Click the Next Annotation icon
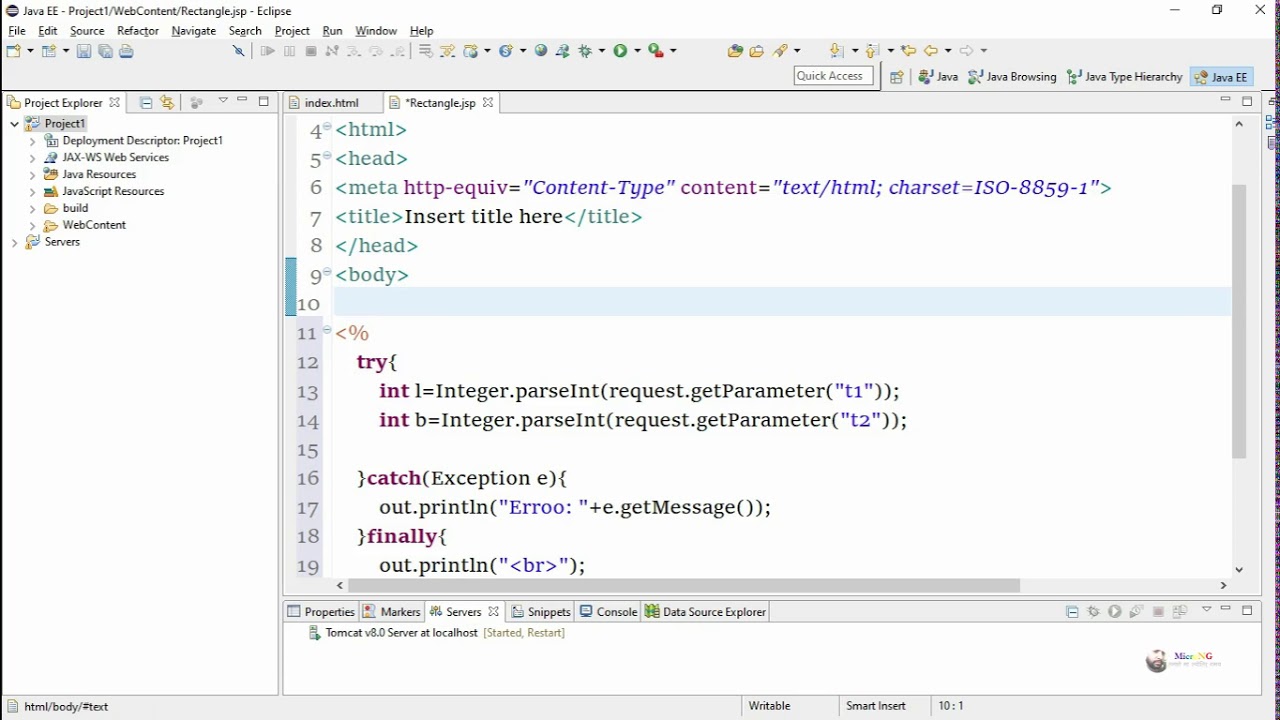 835,50
